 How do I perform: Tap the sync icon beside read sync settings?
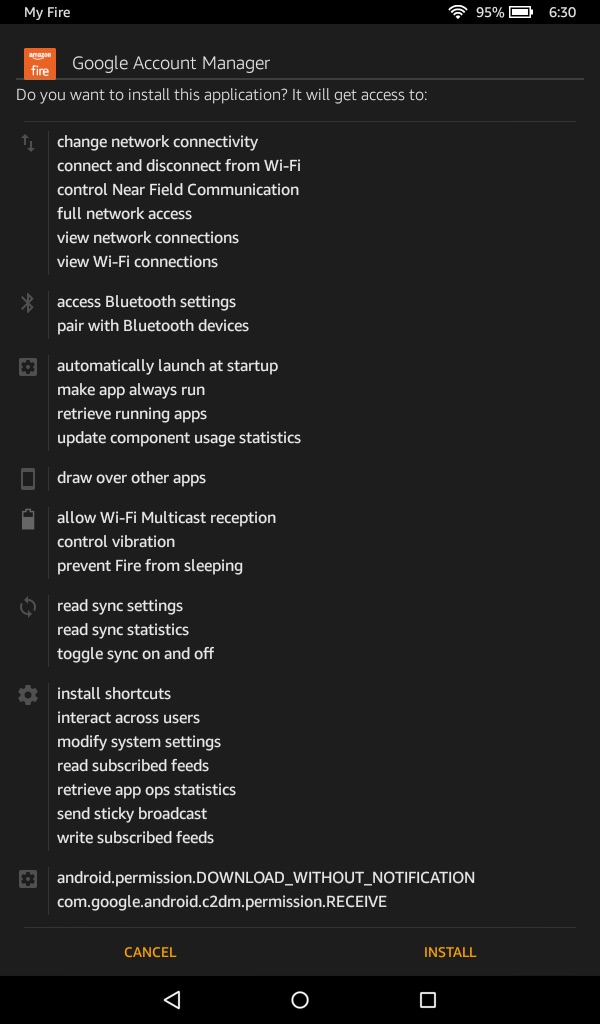pyautogui.click(x=27, y=607)
